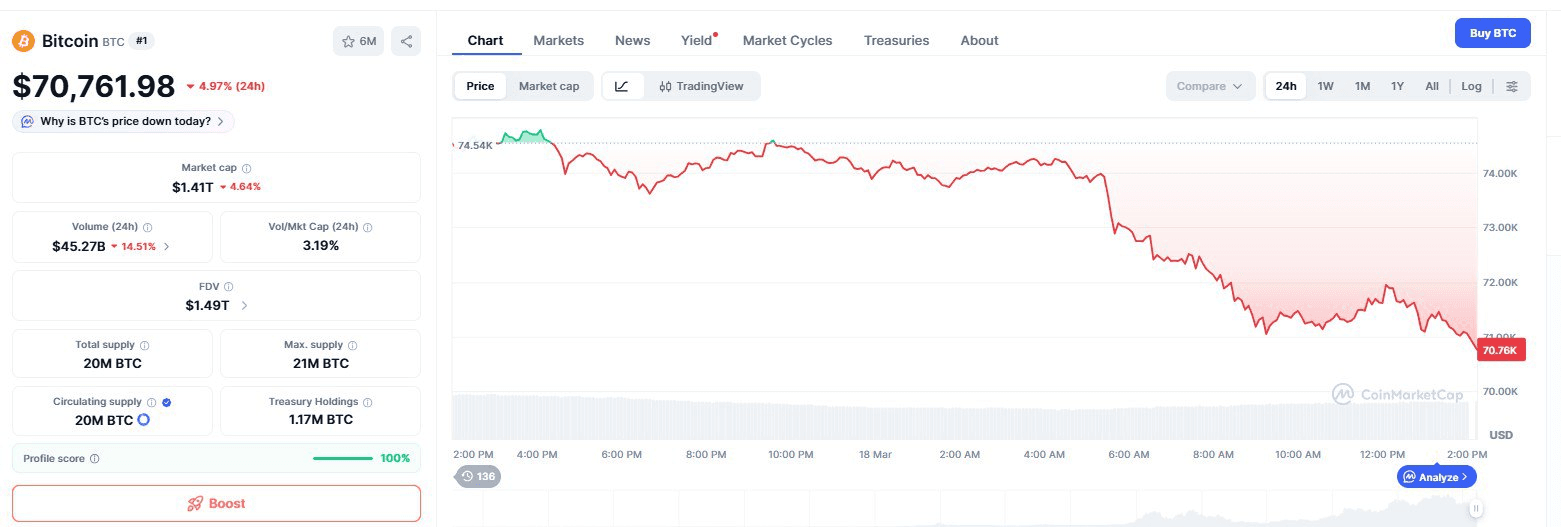Image resolution: width=1561 pixels, height=527 pixels.
Task: Expand the FDV details chevron
Action: [245, 305]
